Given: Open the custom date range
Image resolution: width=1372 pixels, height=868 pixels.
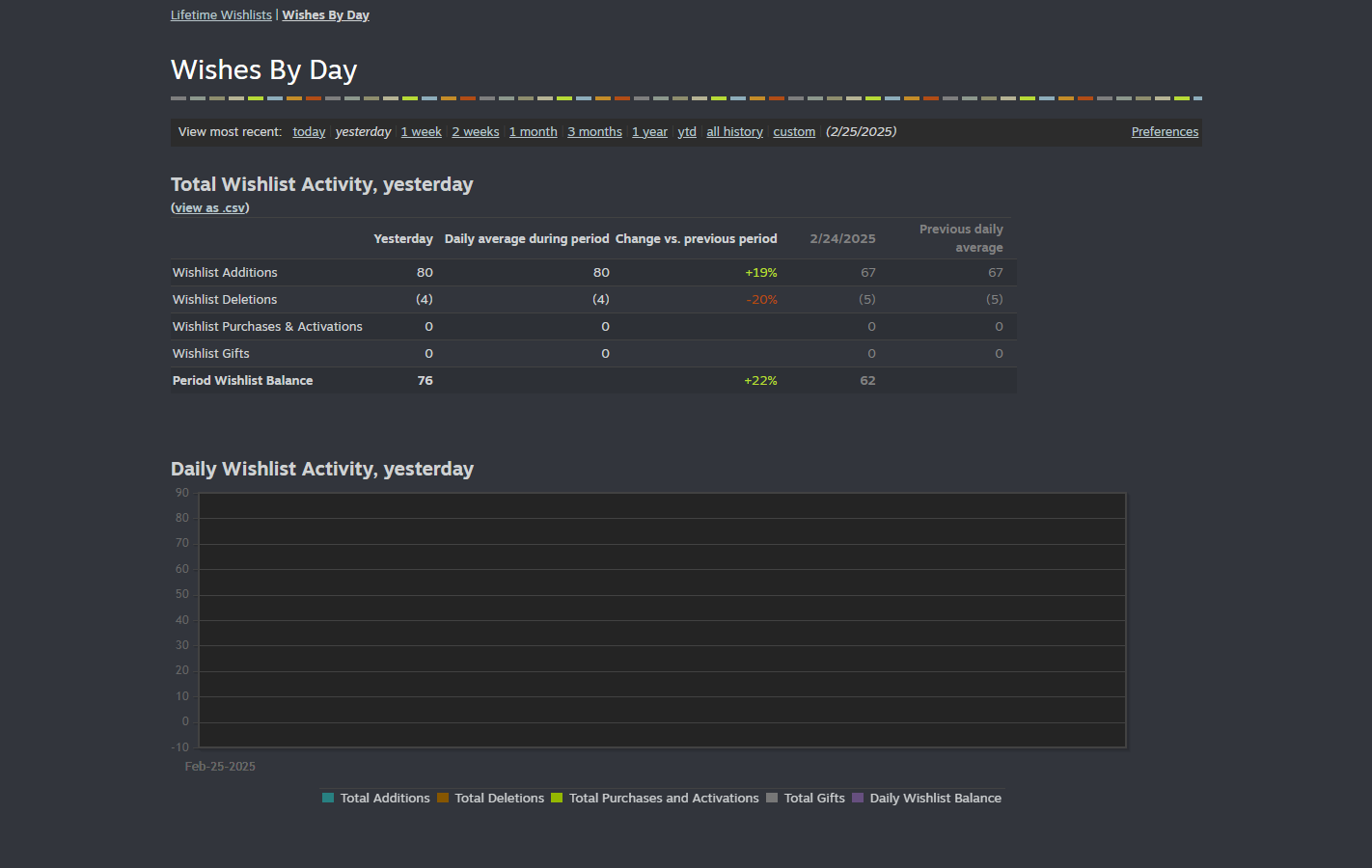Looking at the screenshot, I should pos(794,132).
